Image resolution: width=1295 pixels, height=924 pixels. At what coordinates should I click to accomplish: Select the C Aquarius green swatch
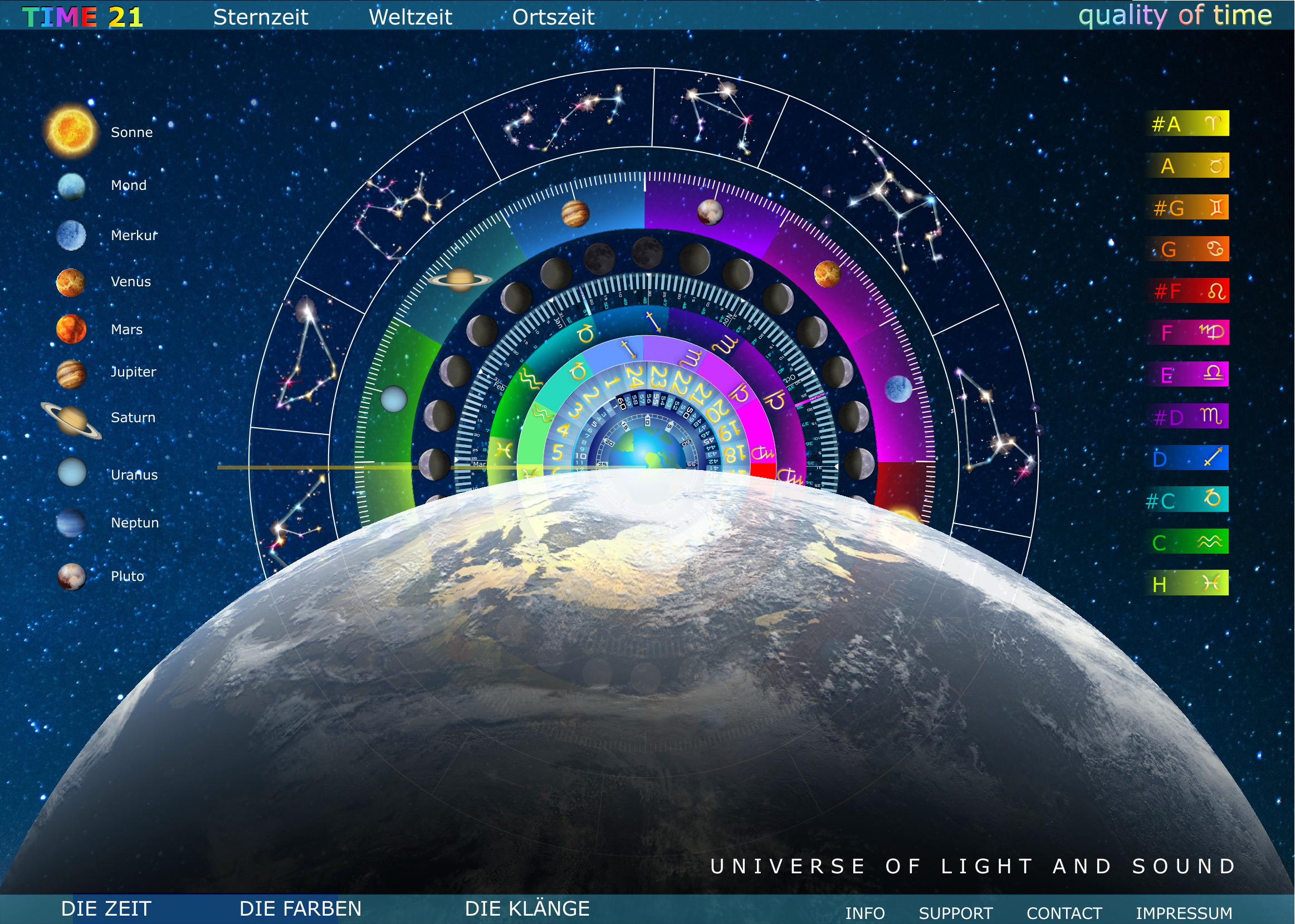coord(1187,542)
